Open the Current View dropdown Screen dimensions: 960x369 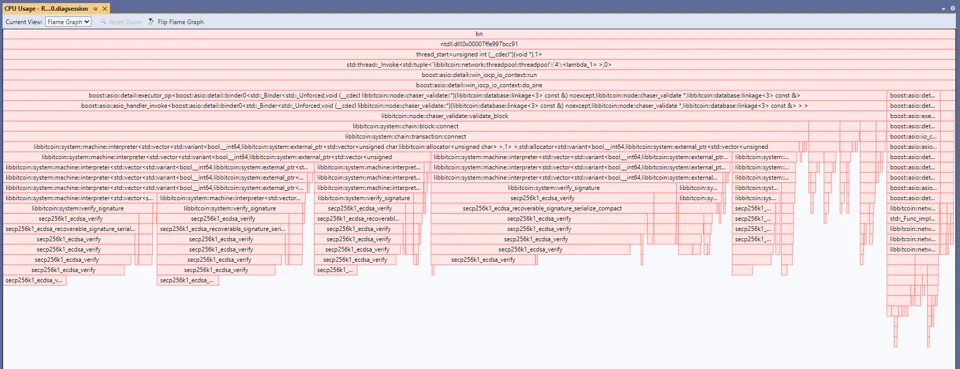coord(69,21)
